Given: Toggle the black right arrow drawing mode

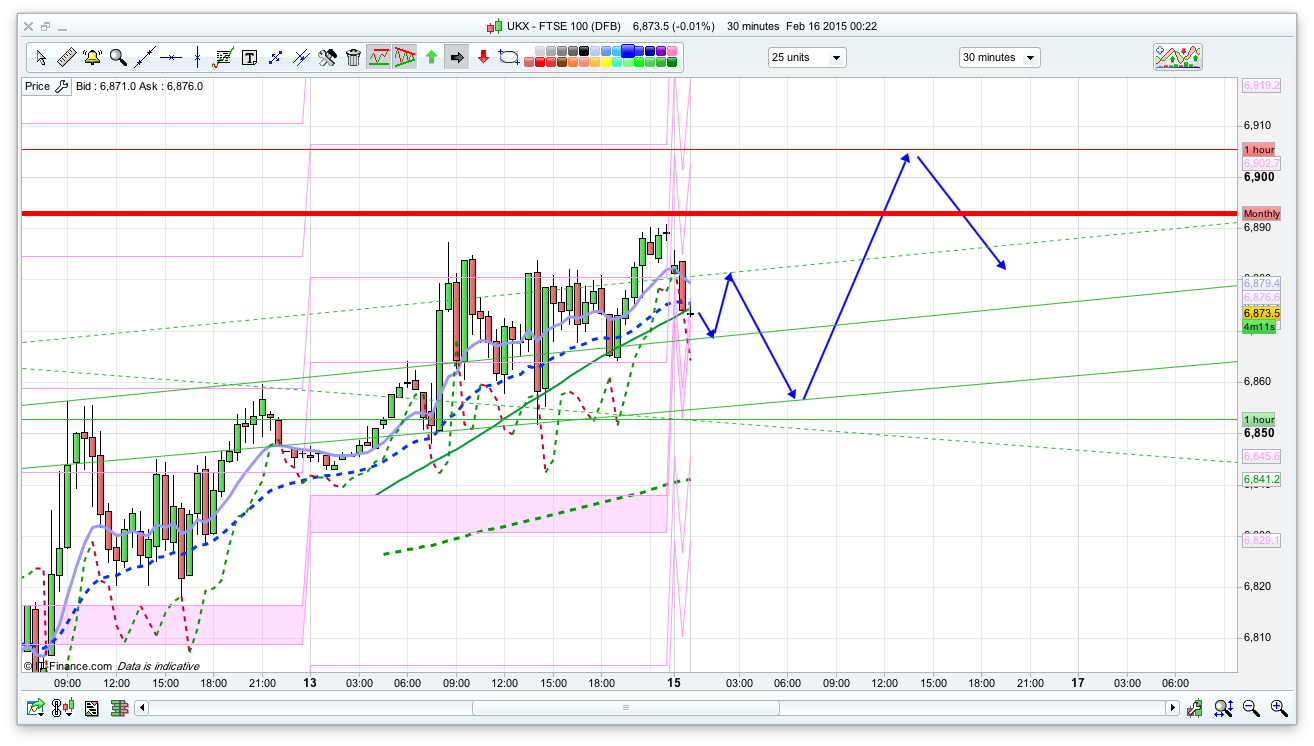Looking at the screenshot, I should pos(457,57).
